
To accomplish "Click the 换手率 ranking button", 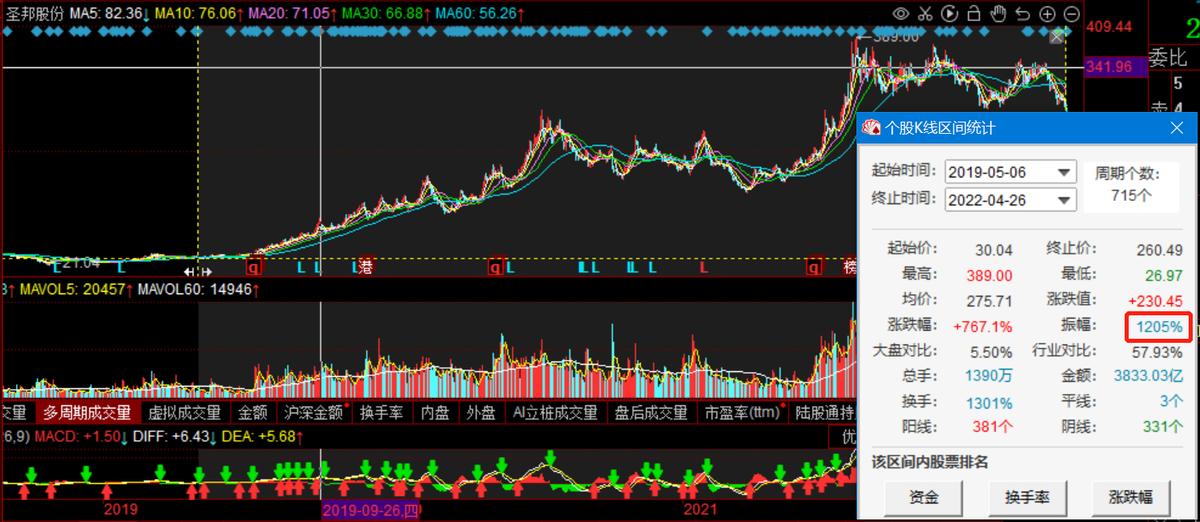I will pyautogui.click(x=1026, y=497).
